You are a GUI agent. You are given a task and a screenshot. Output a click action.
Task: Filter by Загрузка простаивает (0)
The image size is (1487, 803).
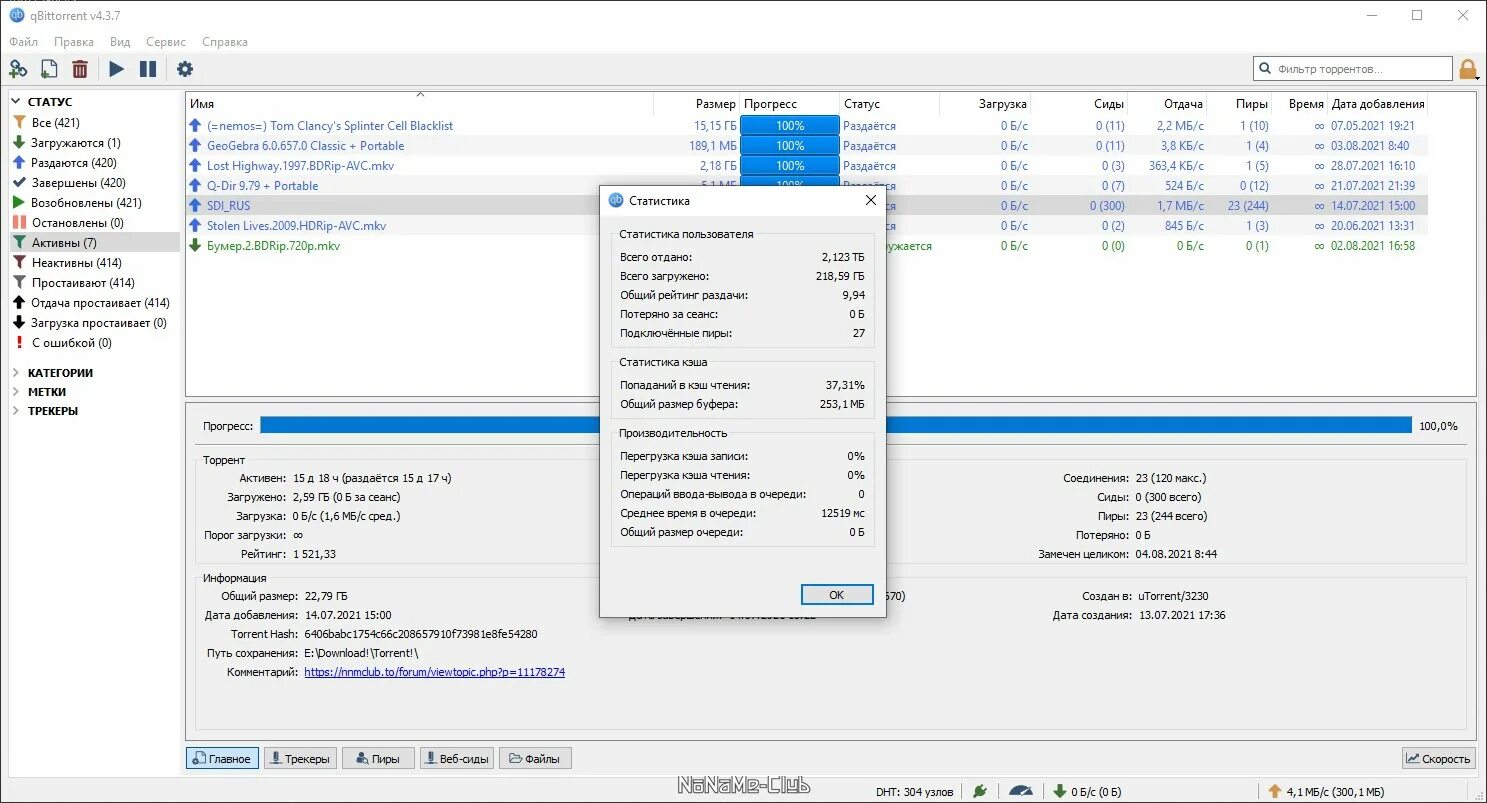coord(94,323)
